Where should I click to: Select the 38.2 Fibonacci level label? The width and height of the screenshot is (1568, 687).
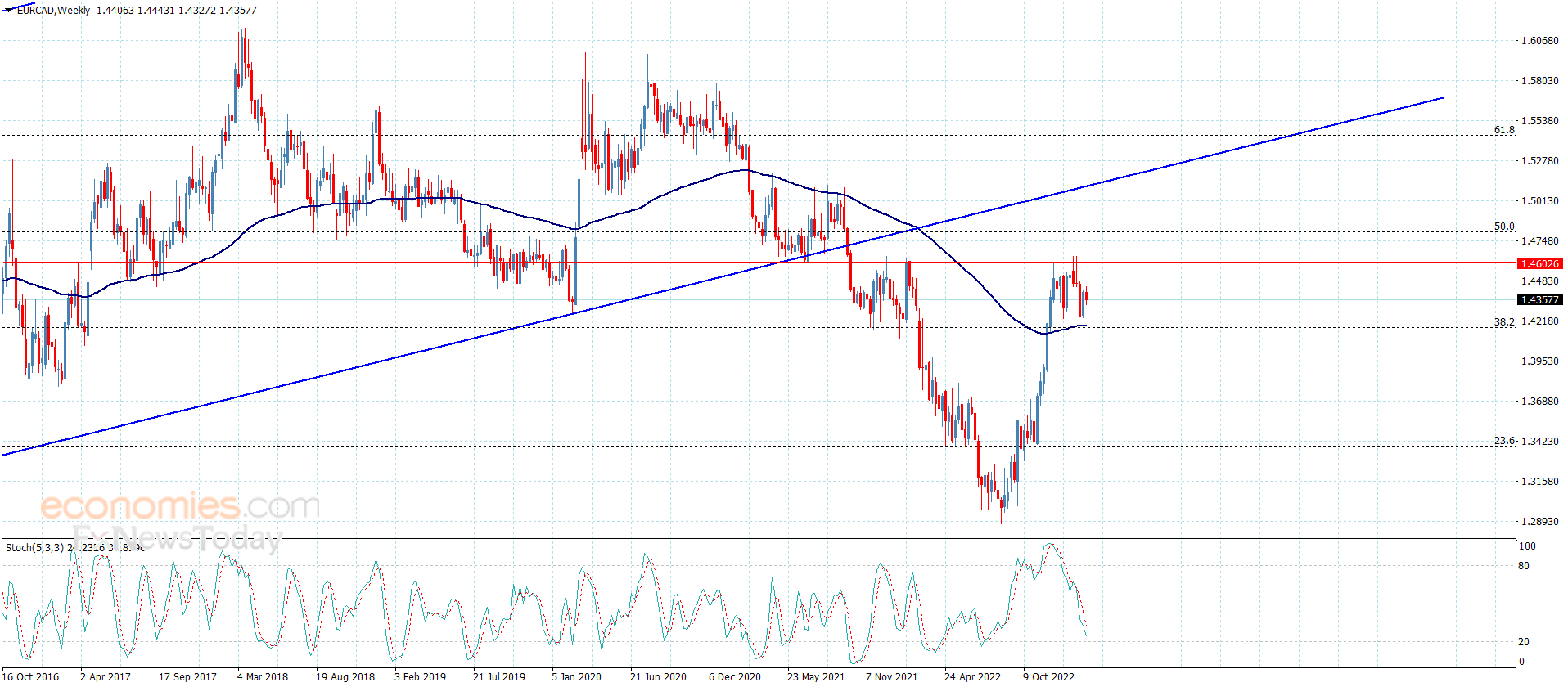pyautogui.click(x=1504, y=322)
